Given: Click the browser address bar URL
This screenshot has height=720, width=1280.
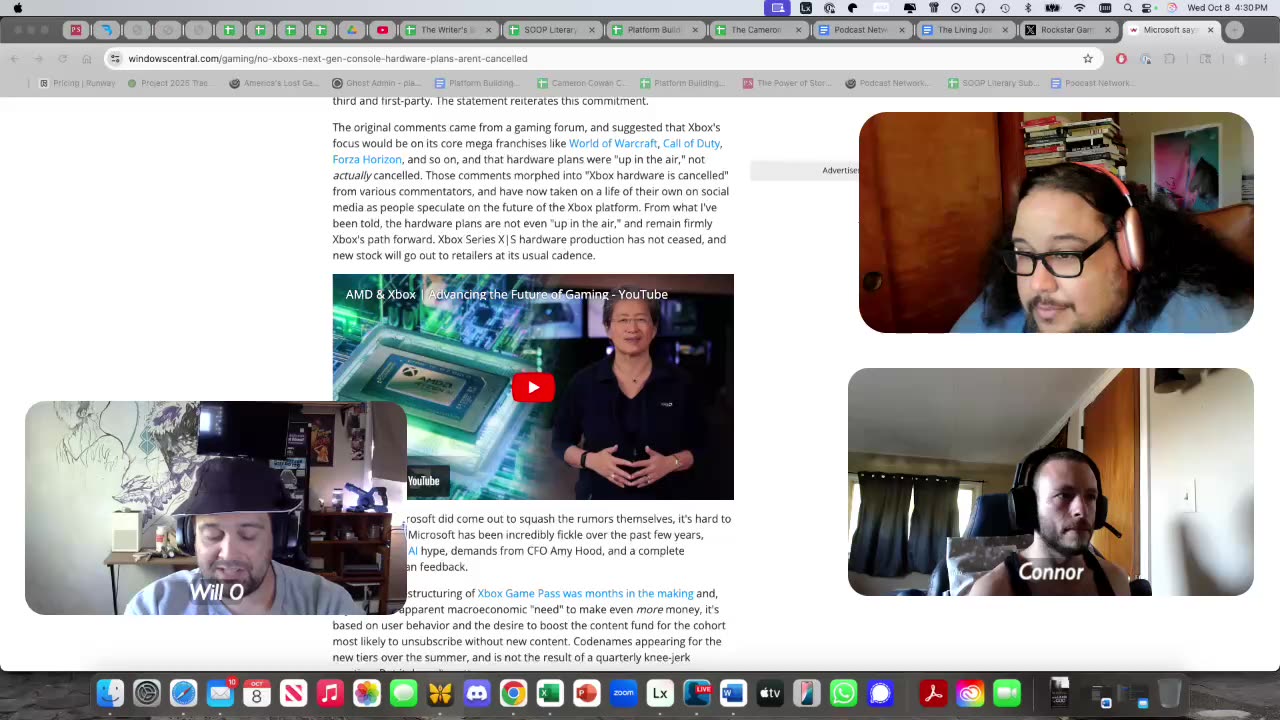Looking at the screenshot, I should 328,58.
